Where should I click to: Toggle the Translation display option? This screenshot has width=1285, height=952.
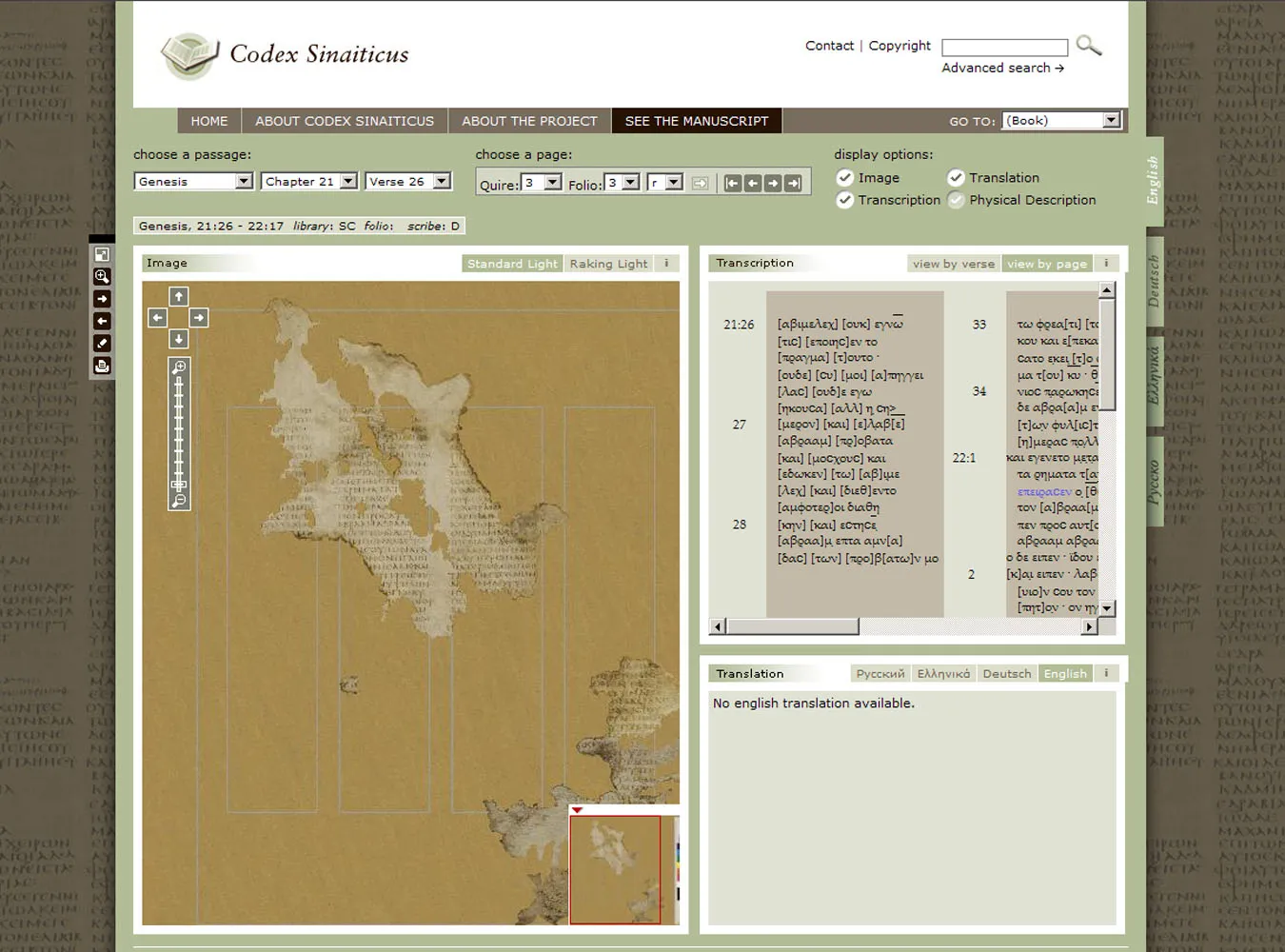pos(956,178)
